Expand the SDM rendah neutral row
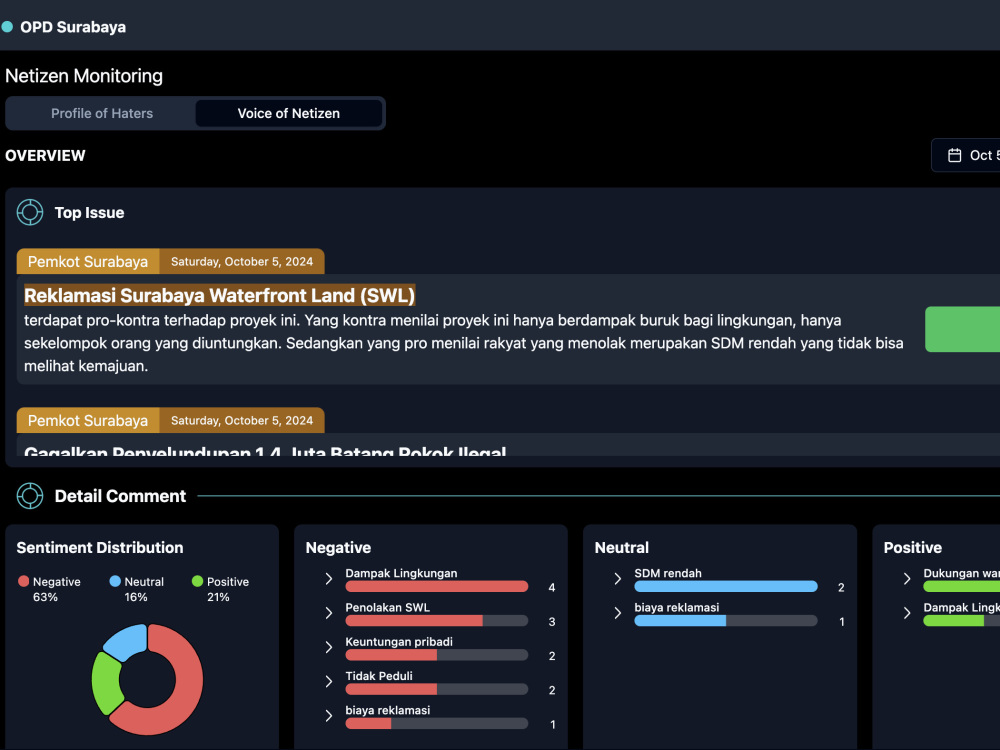This screenshot has width=1000, height=750. (x=617, y=578)
